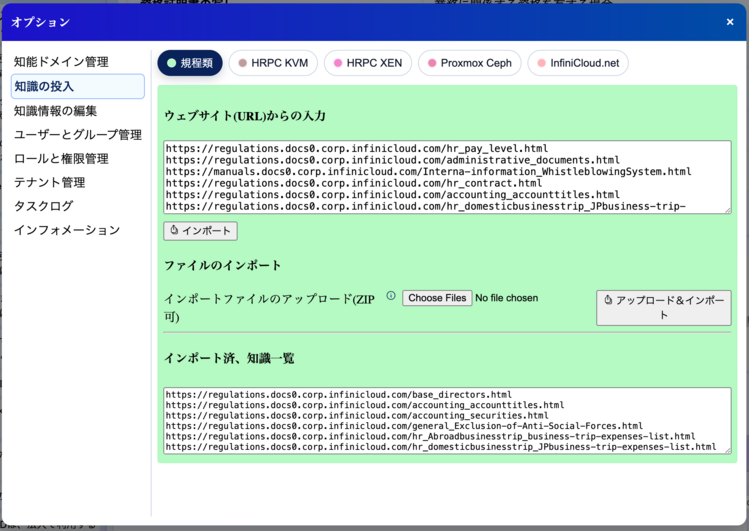Screen dimensions: 749x531
Task: Click the Choose Files button
Action: 437,298
